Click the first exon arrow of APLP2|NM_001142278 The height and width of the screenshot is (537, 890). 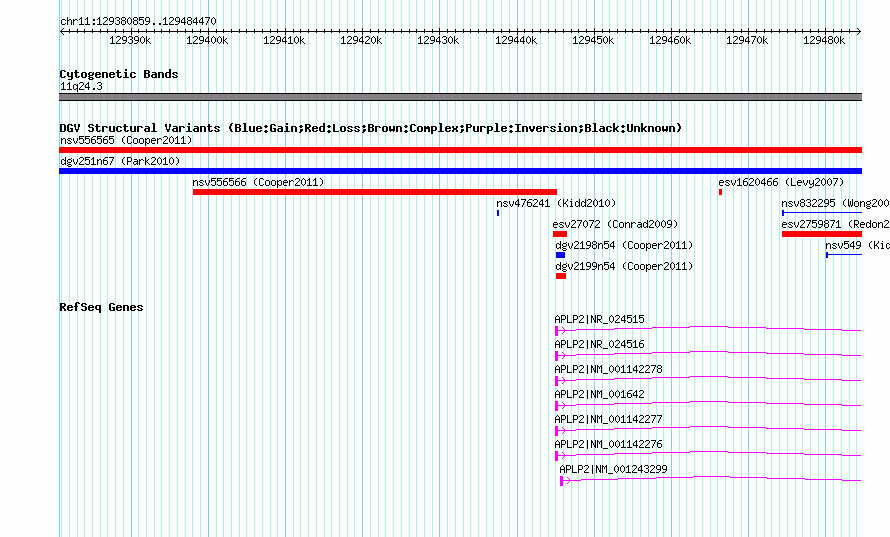click(x=560, y=381)
